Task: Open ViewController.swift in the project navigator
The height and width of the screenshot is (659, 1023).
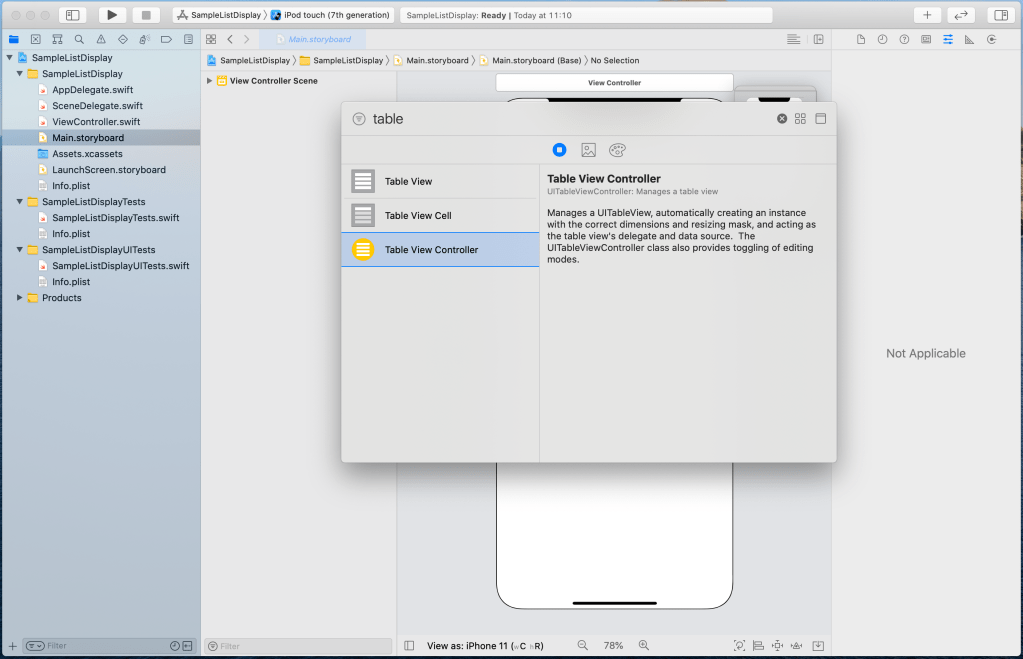Action: [96, 122]
